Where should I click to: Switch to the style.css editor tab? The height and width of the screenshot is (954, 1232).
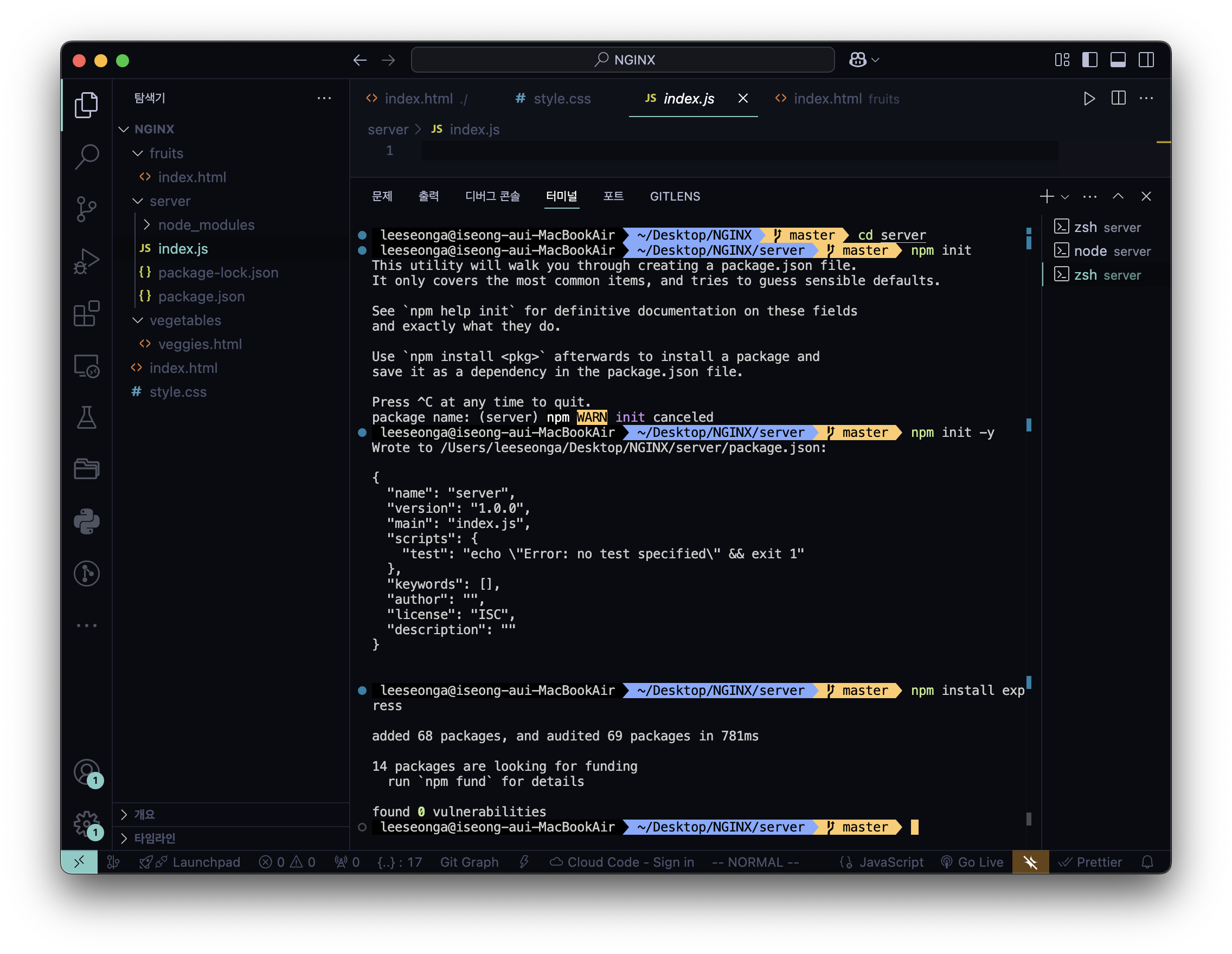tap(561, 99)
